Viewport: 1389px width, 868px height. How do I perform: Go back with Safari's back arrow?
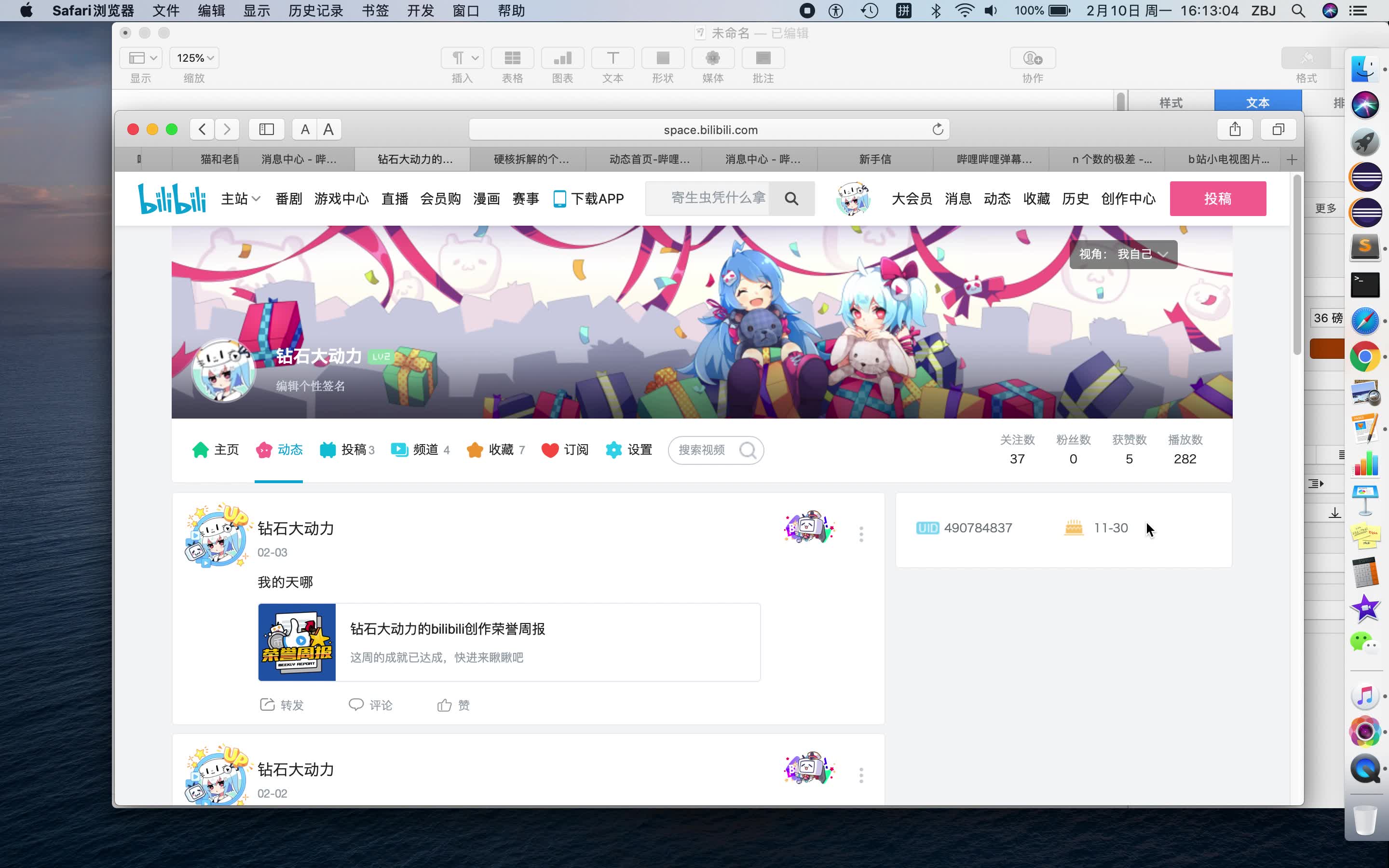click(x=202, y=129)
